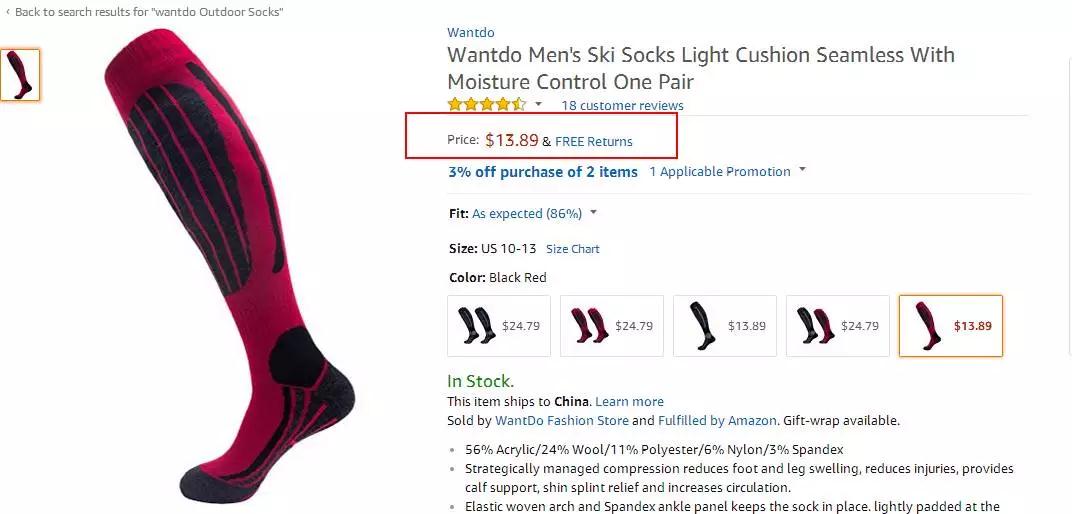Open the rating breakdown dropdown arrow
The height and width of the screenshot is (514, 1072).
(538, 104)
